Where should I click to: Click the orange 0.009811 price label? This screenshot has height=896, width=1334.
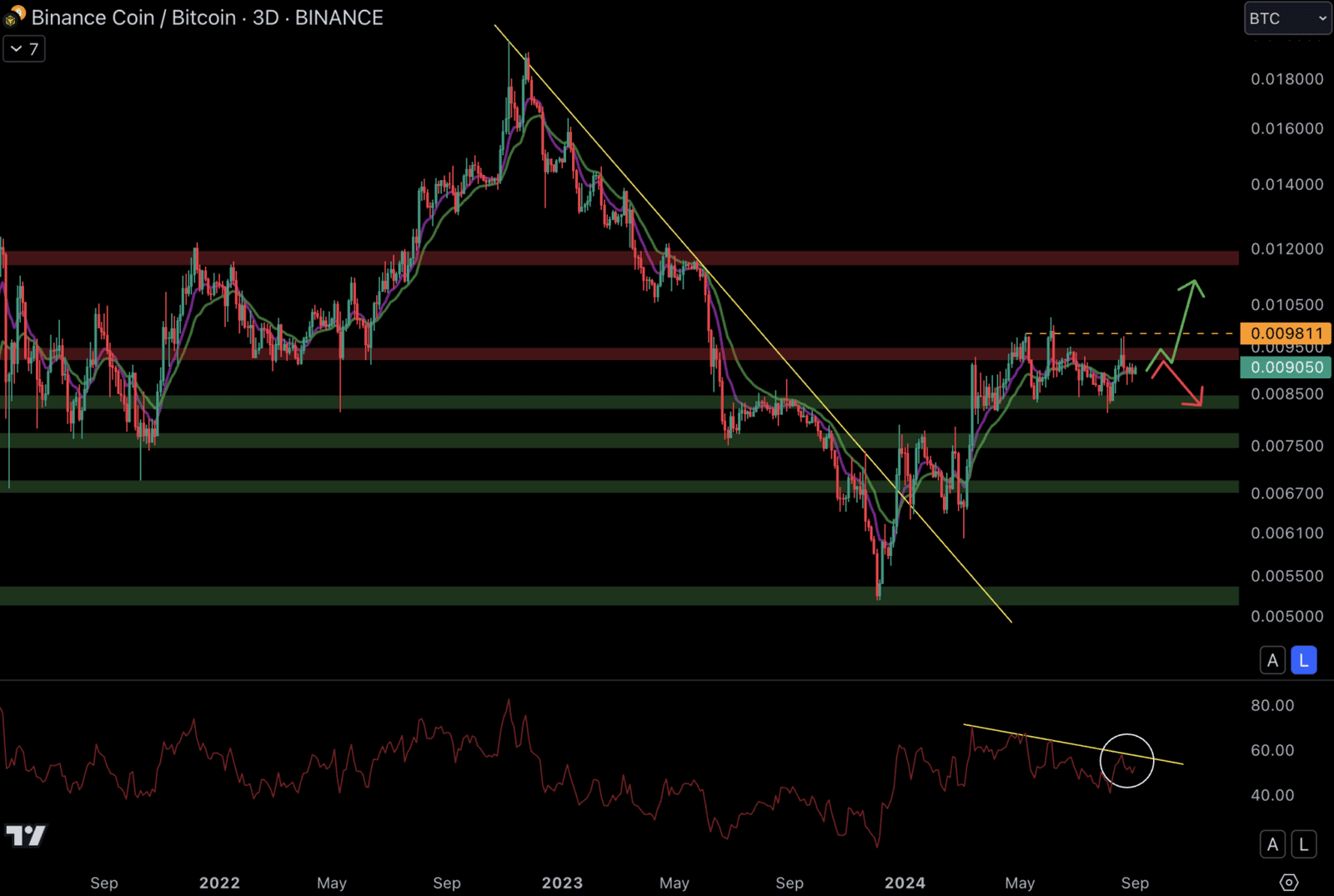coord(1286,333)
